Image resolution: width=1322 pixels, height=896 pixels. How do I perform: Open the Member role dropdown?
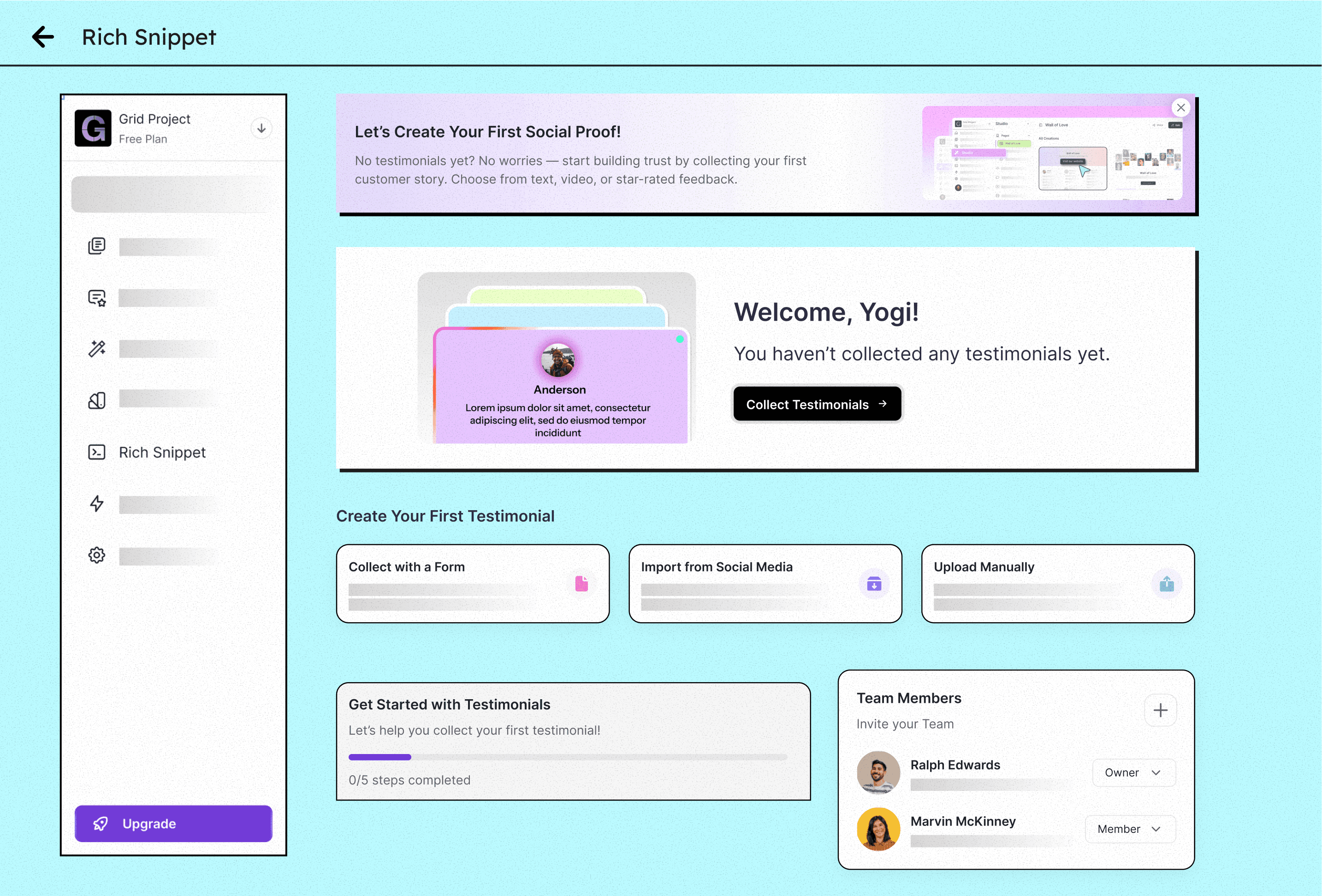coord(1130,829)
